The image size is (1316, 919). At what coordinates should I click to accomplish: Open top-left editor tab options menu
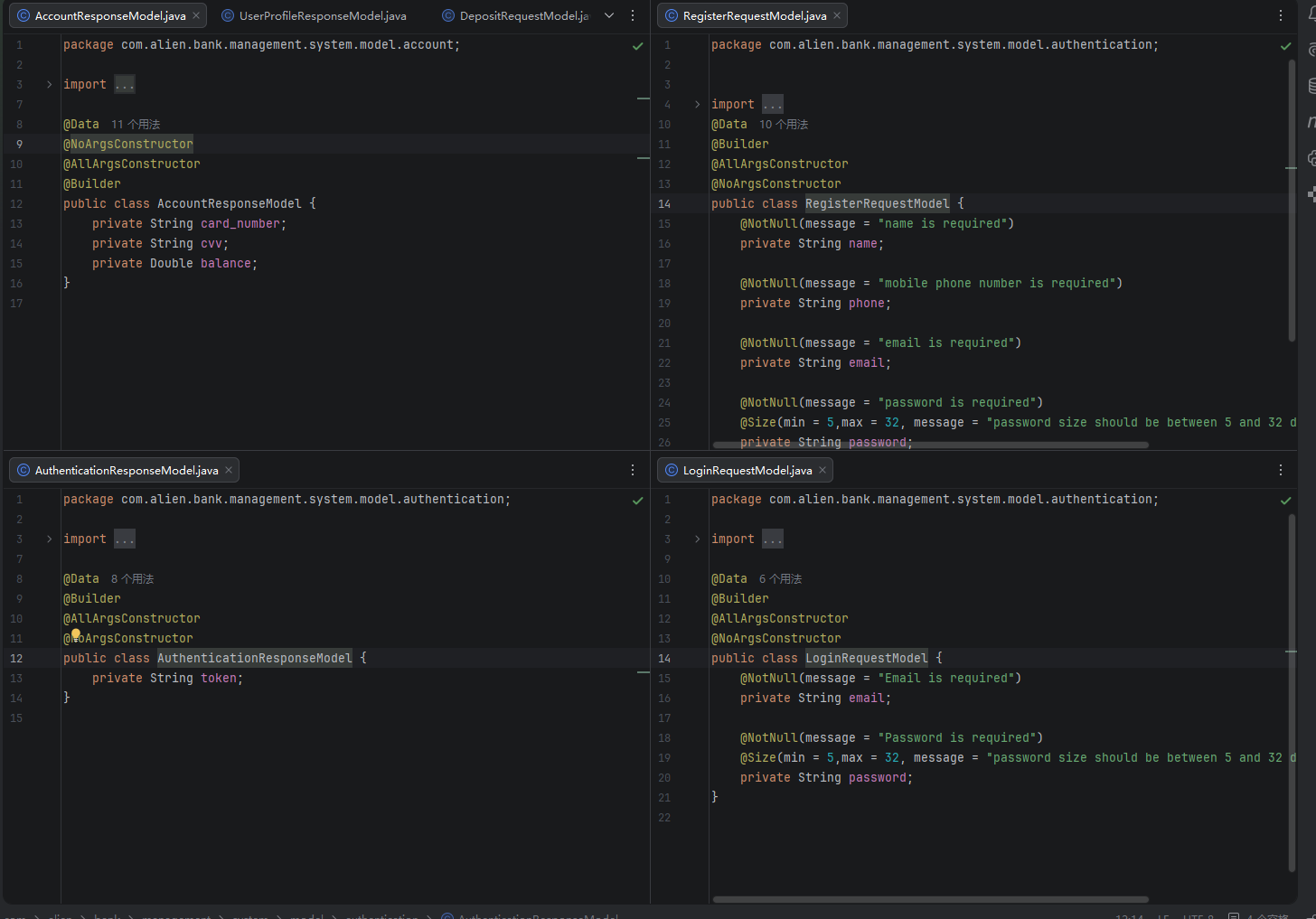[x=633, y=15]
